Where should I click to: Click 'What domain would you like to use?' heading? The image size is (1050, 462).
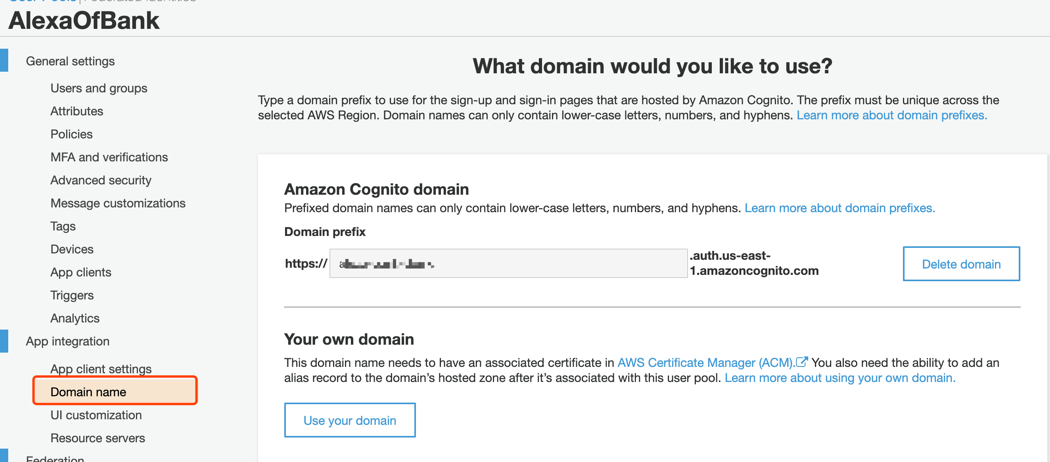[x=652, y=66]
